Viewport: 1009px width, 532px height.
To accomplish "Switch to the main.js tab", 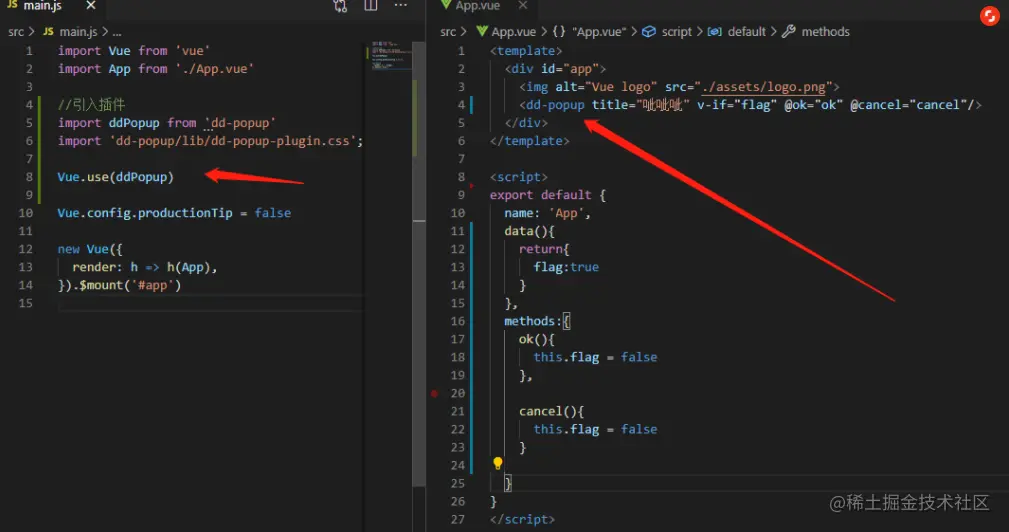I will tap(42, 5).
